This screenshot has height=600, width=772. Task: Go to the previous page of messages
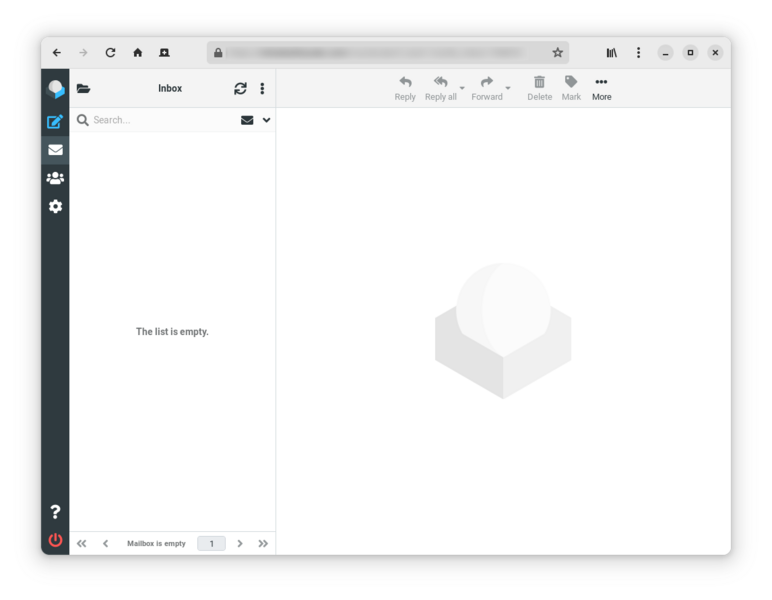105,543
